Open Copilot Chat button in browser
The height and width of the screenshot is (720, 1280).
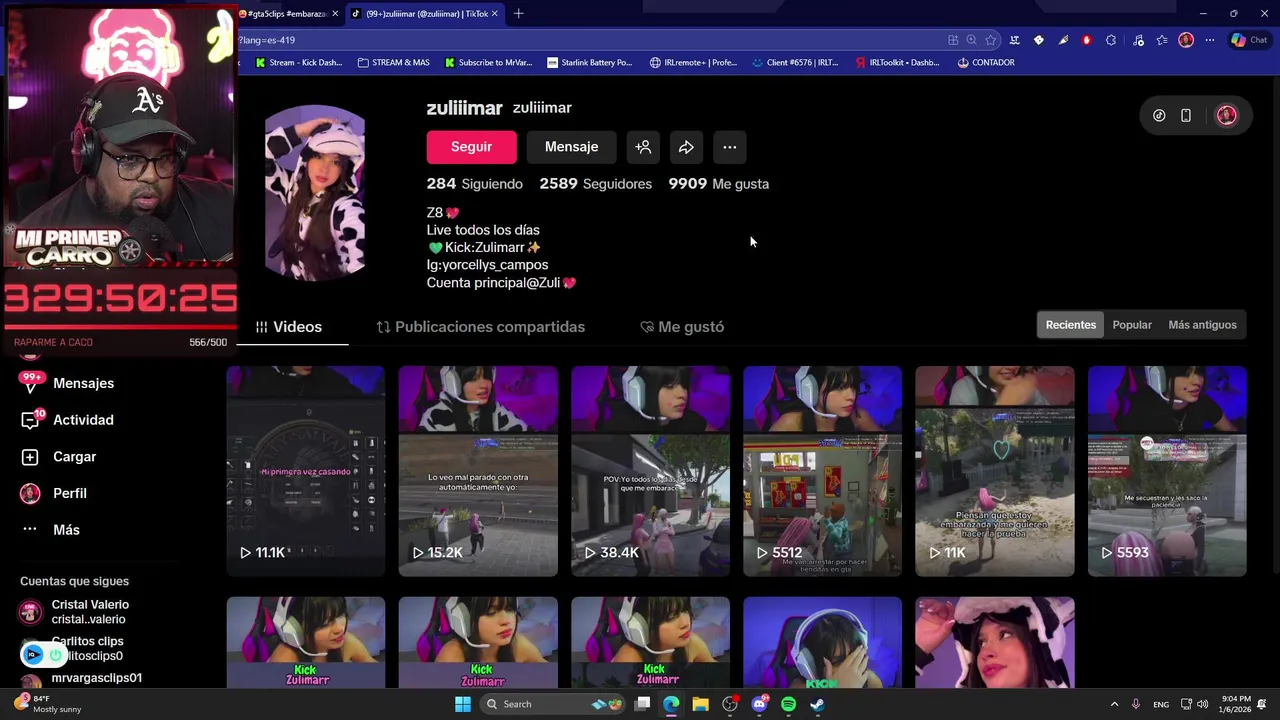pos(1249,40)
